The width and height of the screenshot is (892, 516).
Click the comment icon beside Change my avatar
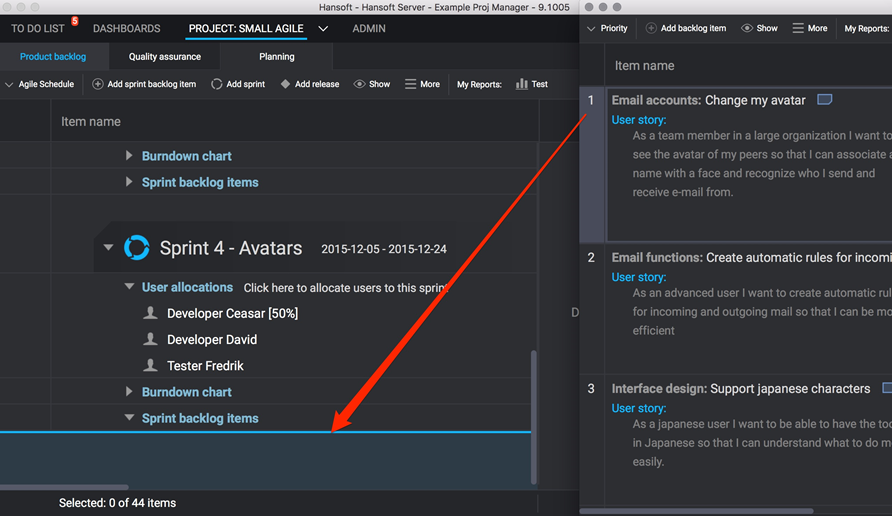(825, 100)
